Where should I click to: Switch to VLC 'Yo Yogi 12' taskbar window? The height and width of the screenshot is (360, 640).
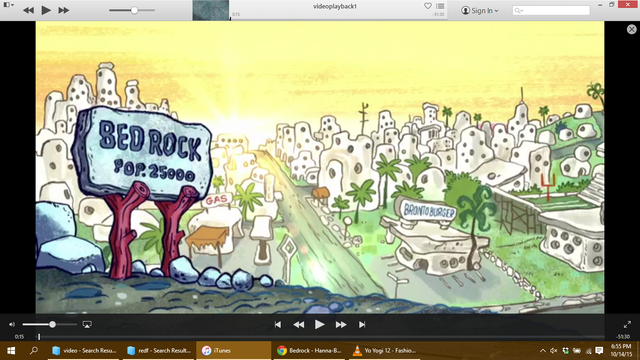pos(384,351)
